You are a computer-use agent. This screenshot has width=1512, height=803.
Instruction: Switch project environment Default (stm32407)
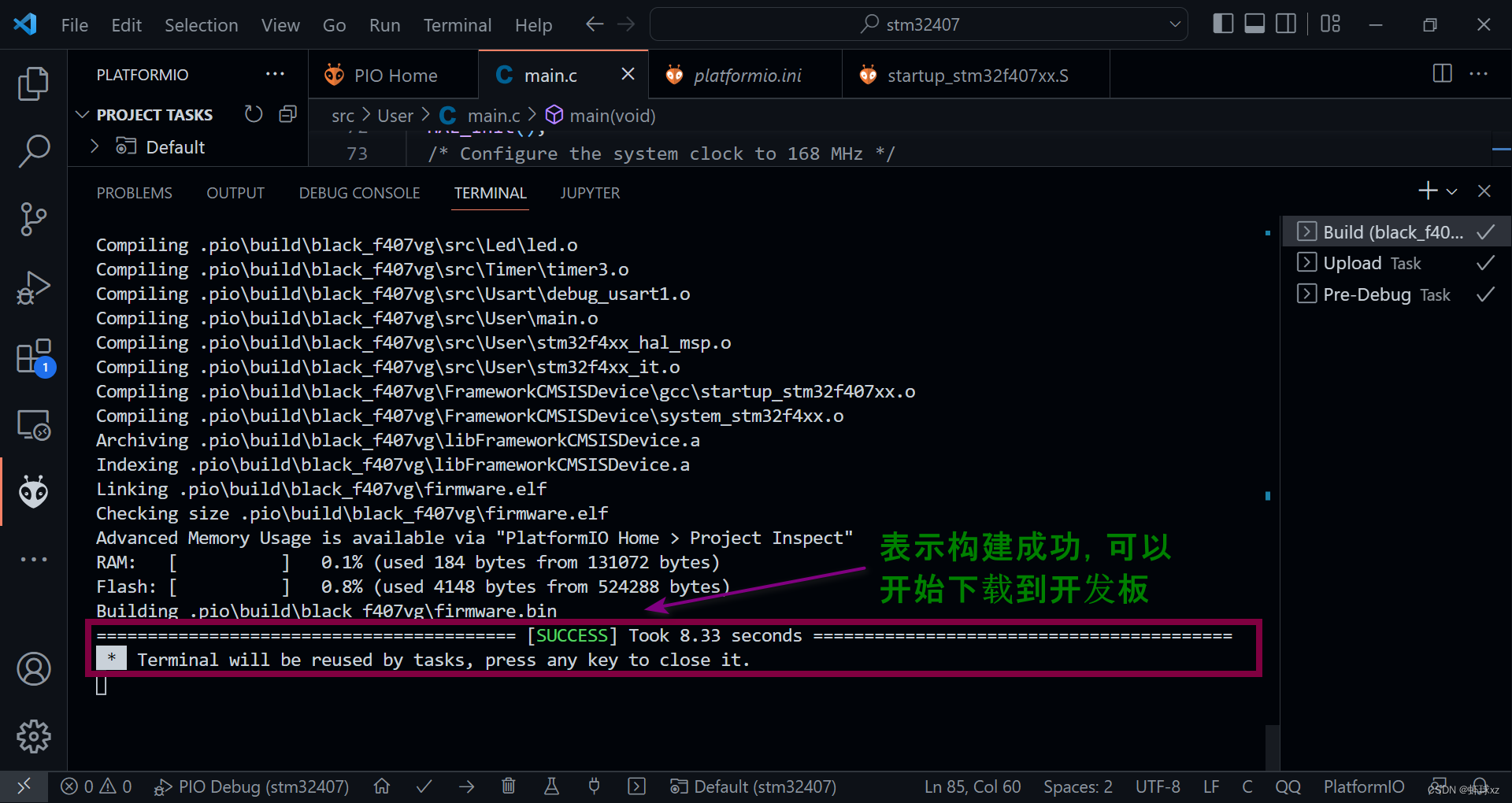coord(753,786)
